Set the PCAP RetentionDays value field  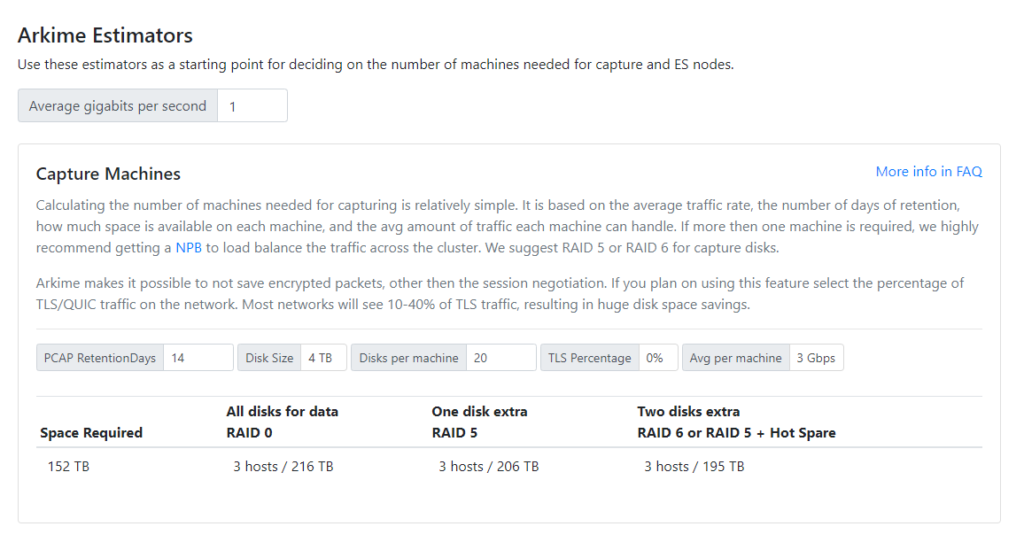pyautogui.click(x=198, y=358)
